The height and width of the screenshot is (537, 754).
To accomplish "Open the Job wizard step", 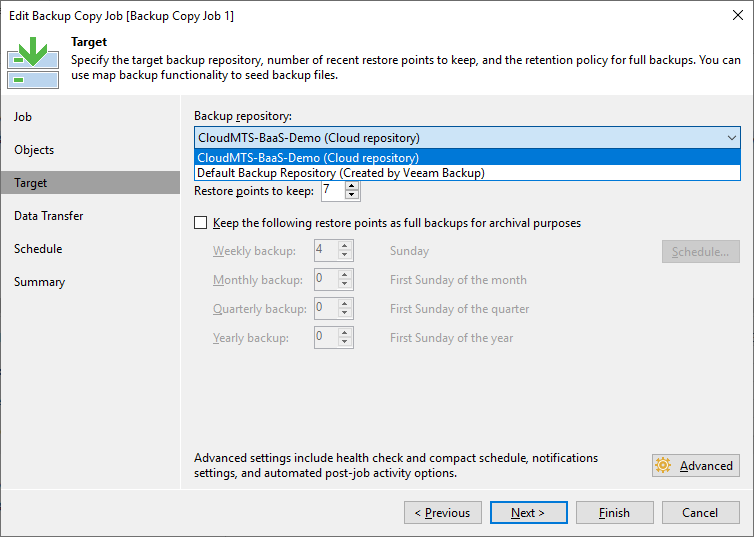I will pyautogui.click(x=23, y=117).
